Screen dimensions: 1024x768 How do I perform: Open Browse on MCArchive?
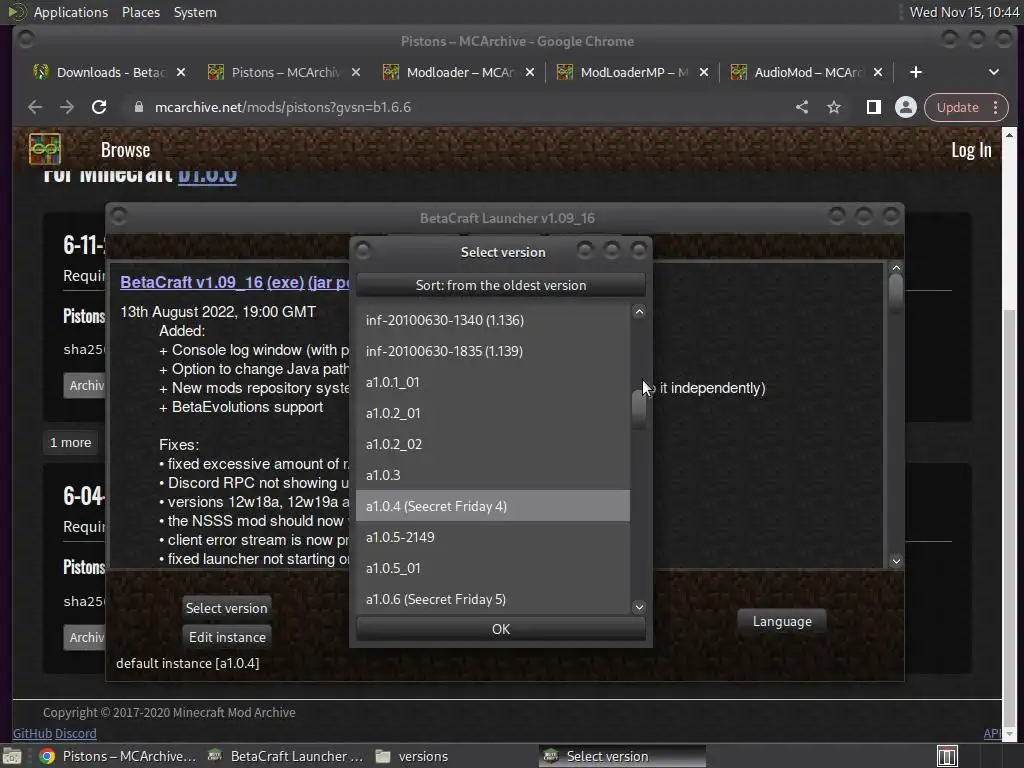pos(125,150)
